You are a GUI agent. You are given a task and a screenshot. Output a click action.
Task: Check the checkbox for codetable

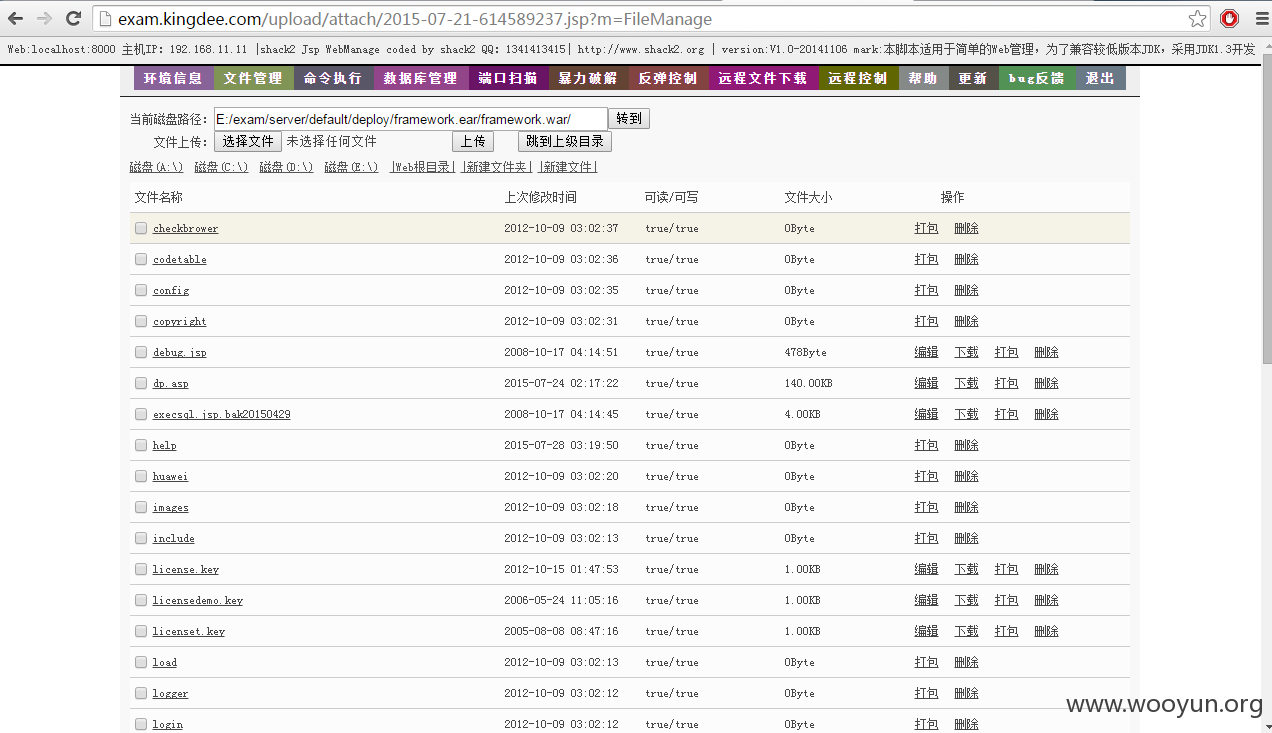[x=141, y=259]
